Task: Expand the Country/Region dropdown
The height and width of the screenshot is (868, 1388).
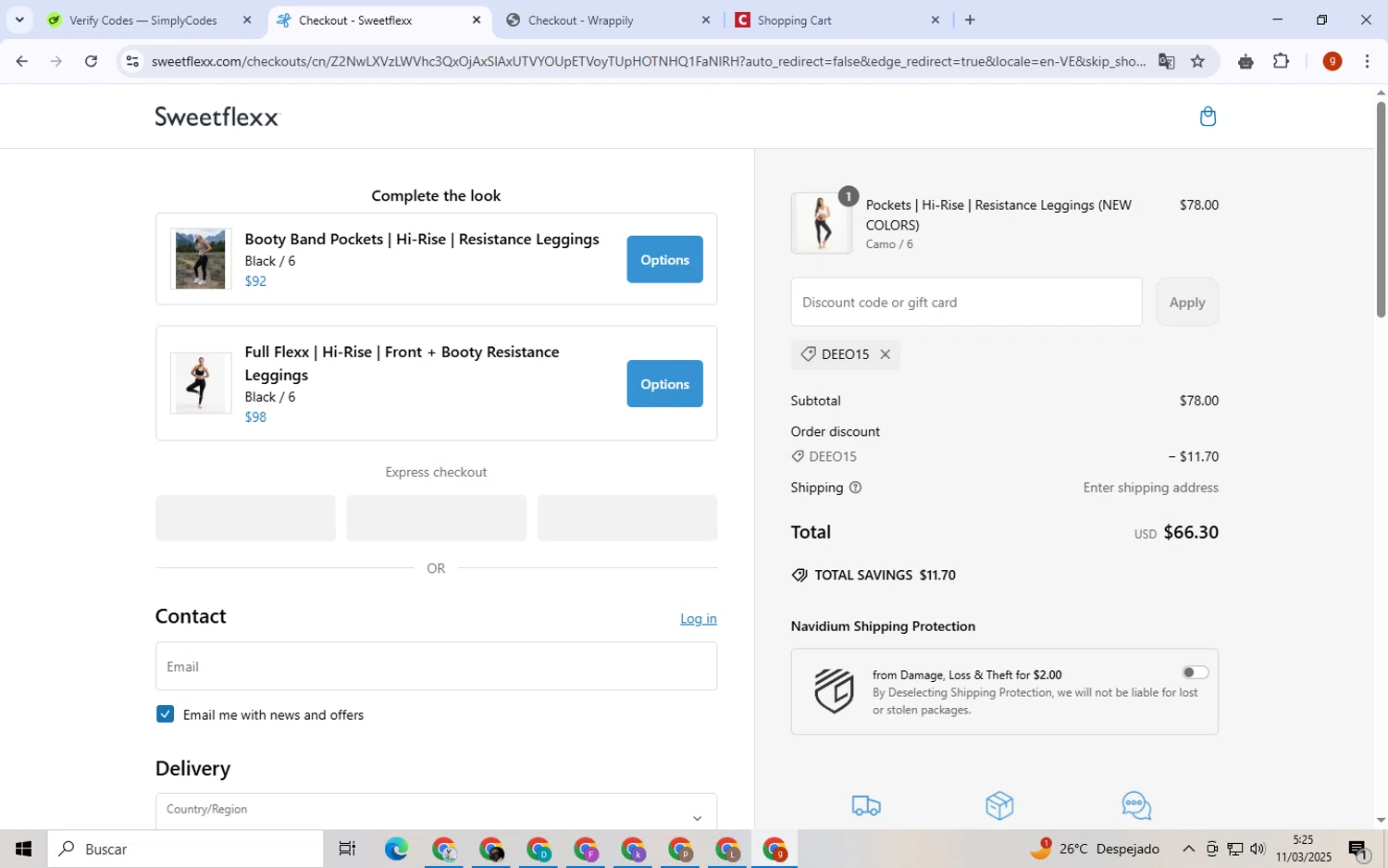Action: point(436,812)
